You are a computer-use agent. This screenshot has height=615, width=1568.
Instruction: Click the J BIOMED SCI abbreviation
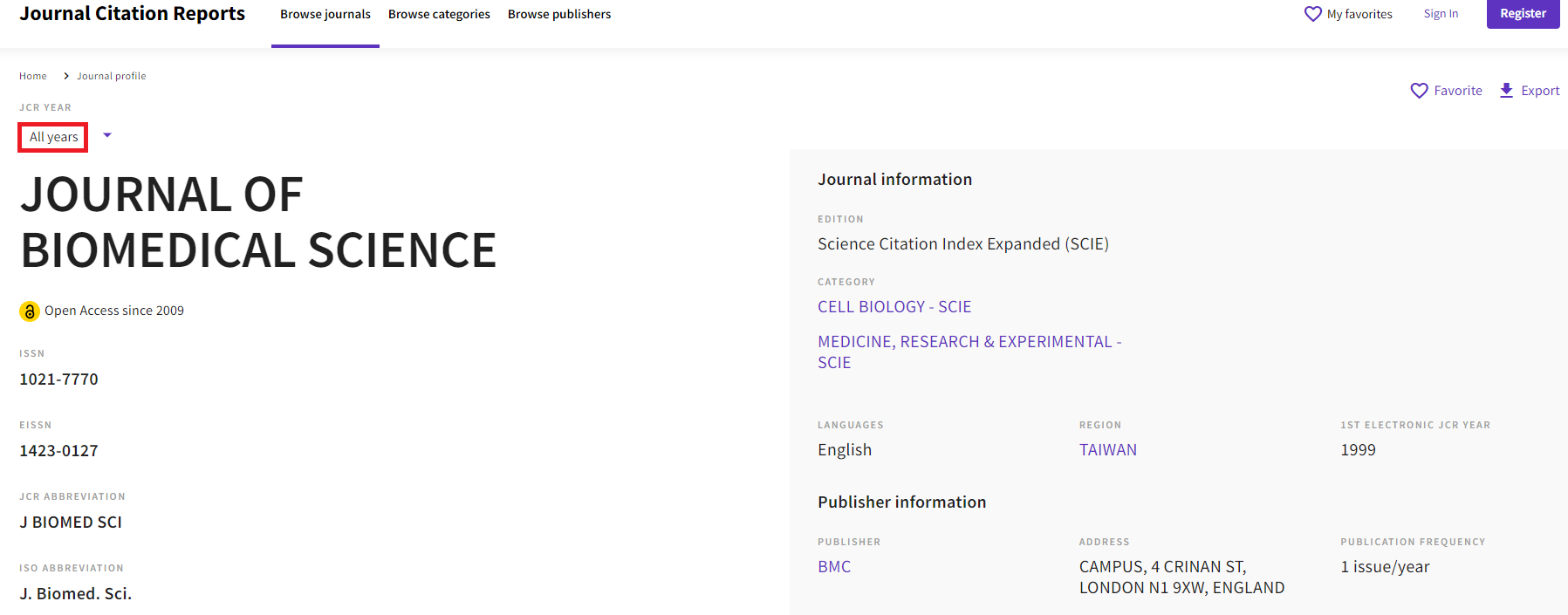(71, 523)
